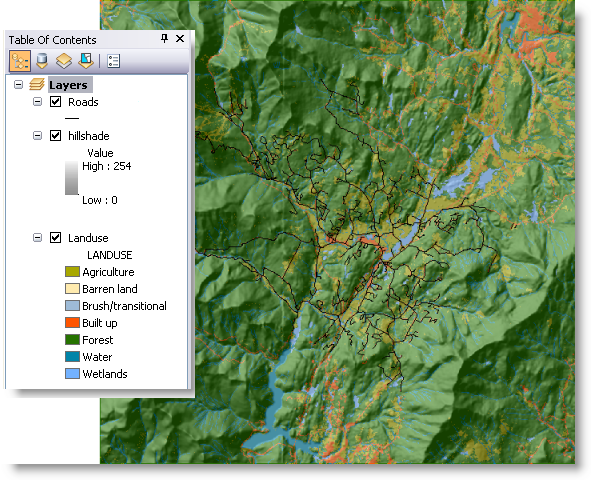Switch to List By Source view
The height and width of the screenshot is (480, 591).
[42, 61]
